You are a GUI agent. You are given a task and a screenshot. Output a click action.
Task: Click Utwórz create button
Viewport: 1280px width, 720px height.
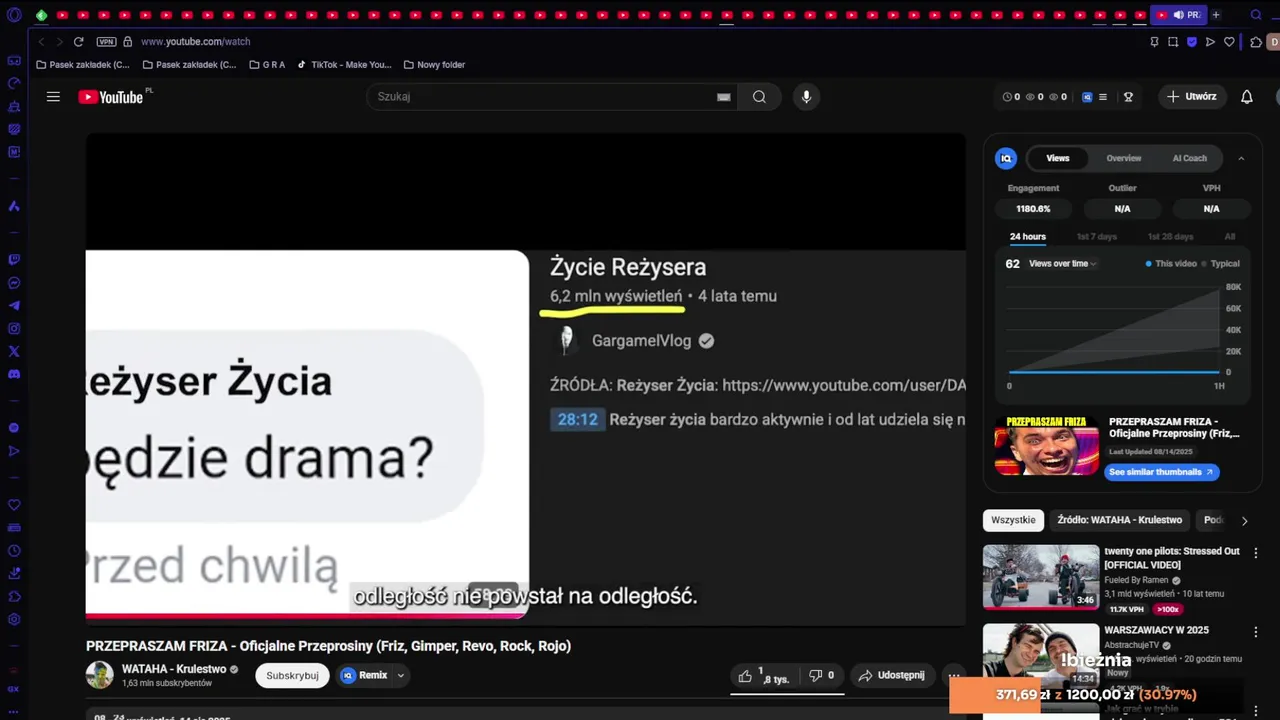click(1192, 97)
